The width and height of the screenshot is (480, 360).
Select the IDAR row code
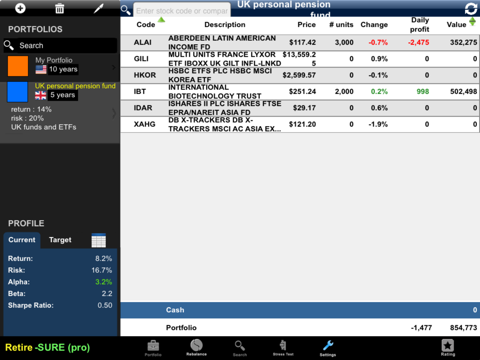pyautogui.click(x=143, y=108)
